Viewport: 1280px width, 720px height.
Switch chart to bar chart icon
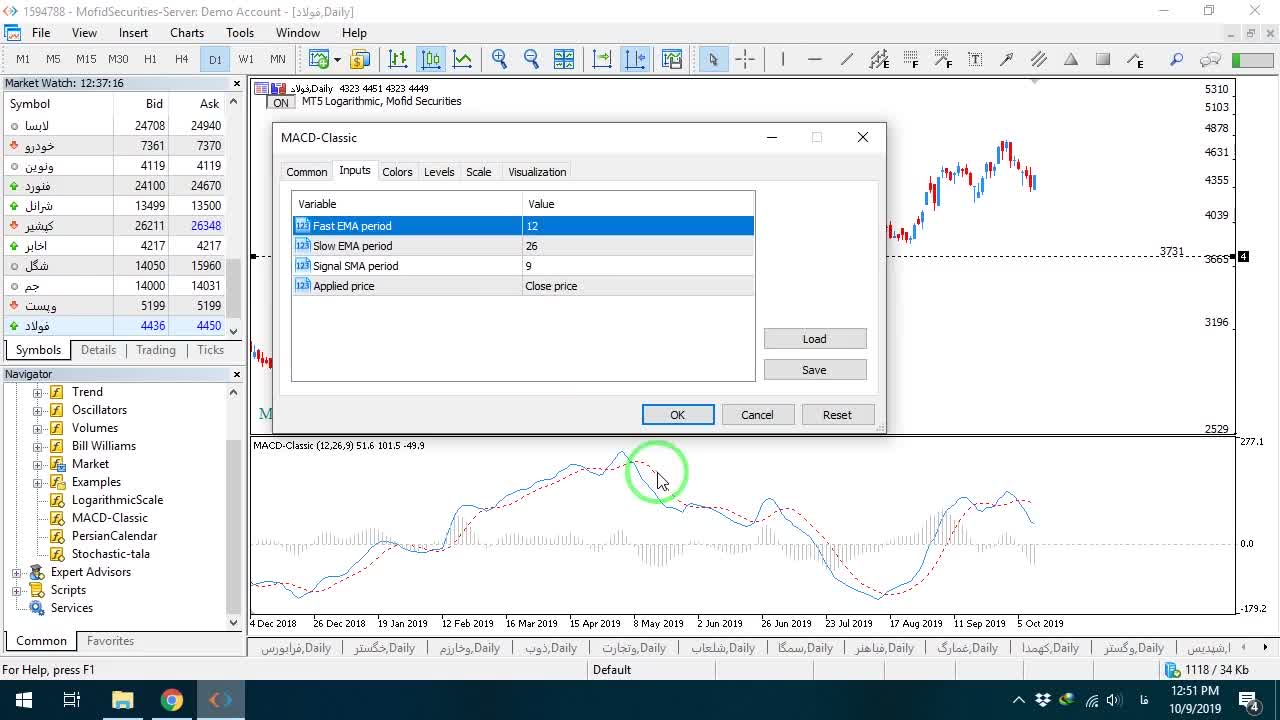[x=398, y=59]
